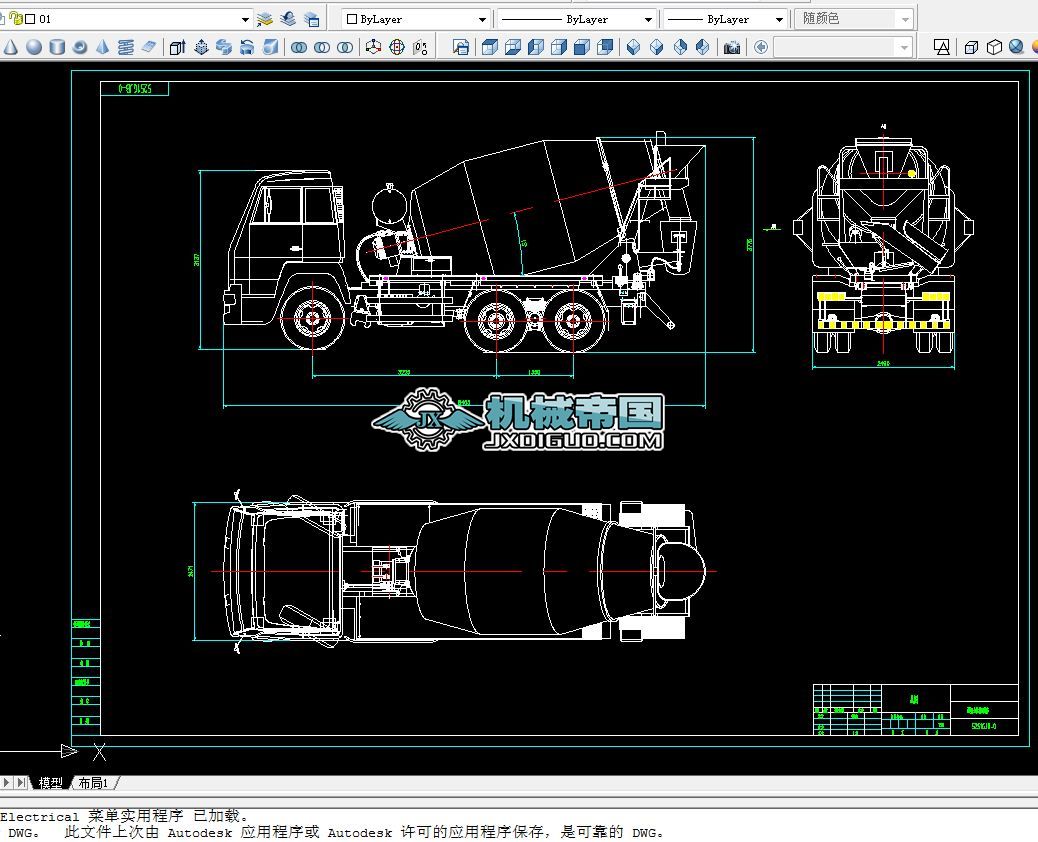Select the 3D Rotate tool
Viewport: 1038px width, 842px height.
click(x=397, y=47)
